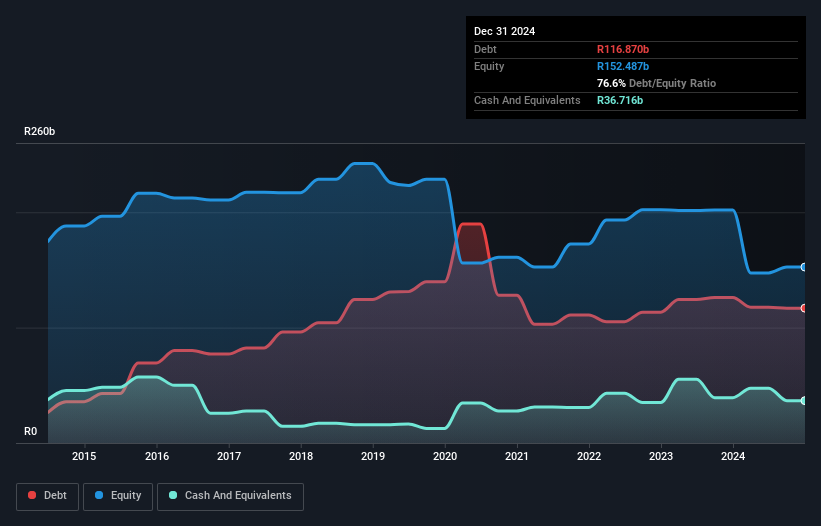
Task: Click the 2023 x-axis label
Action: (x=661, y=456)
